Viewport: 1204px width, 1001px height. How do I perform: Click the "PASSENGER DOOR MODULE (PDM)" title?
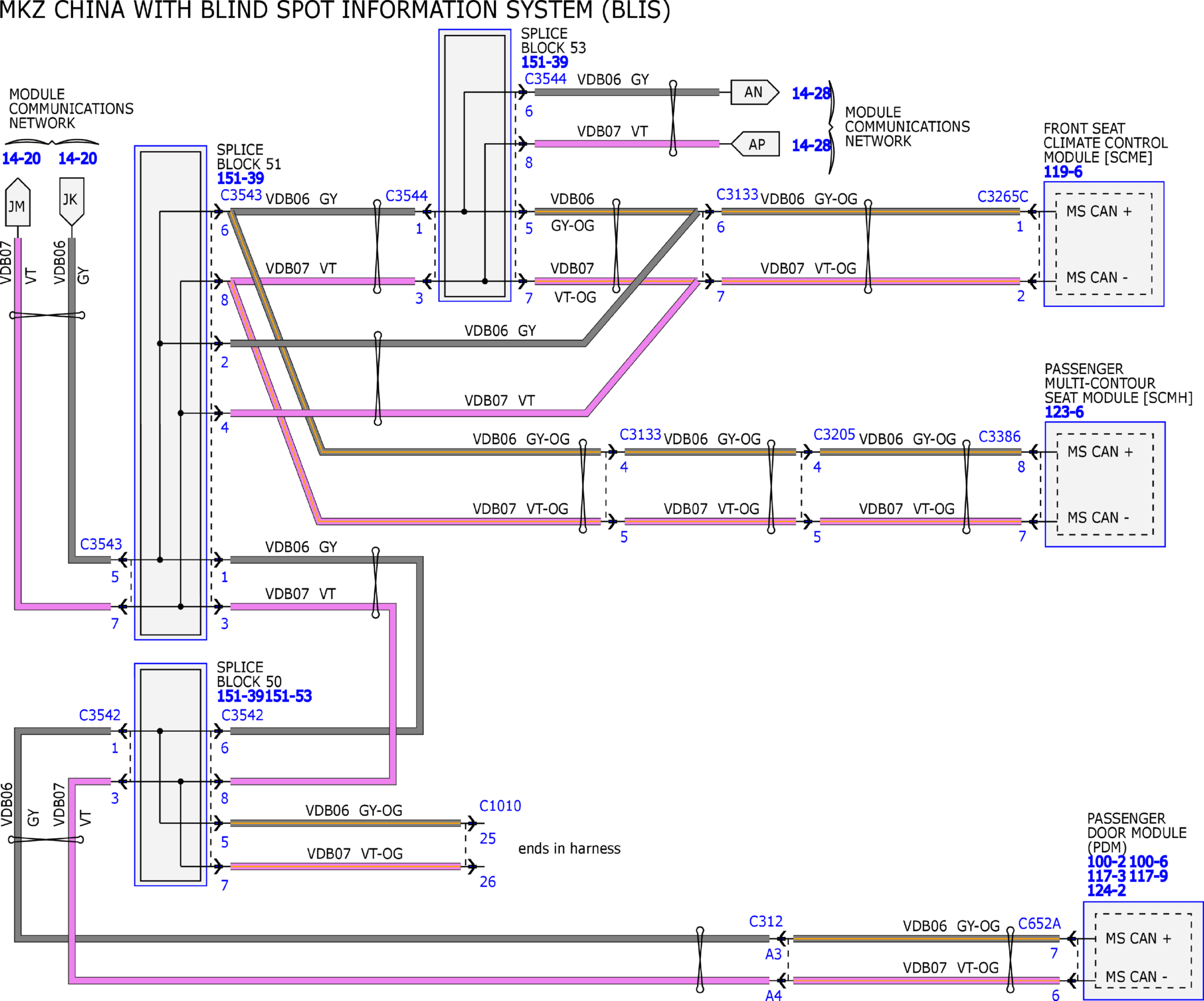1137,833
